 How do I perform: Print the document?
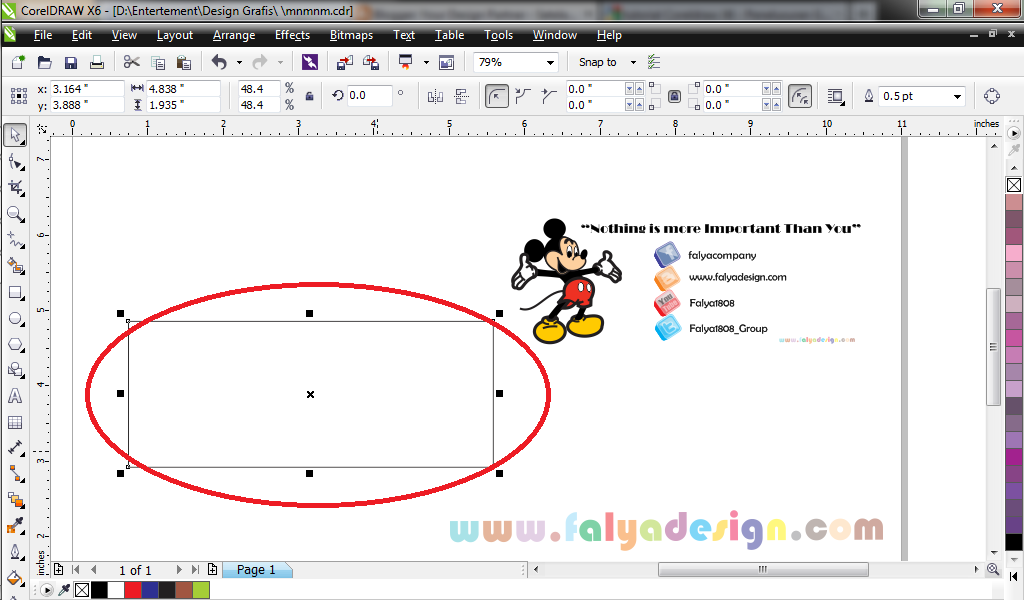[97, 62]
